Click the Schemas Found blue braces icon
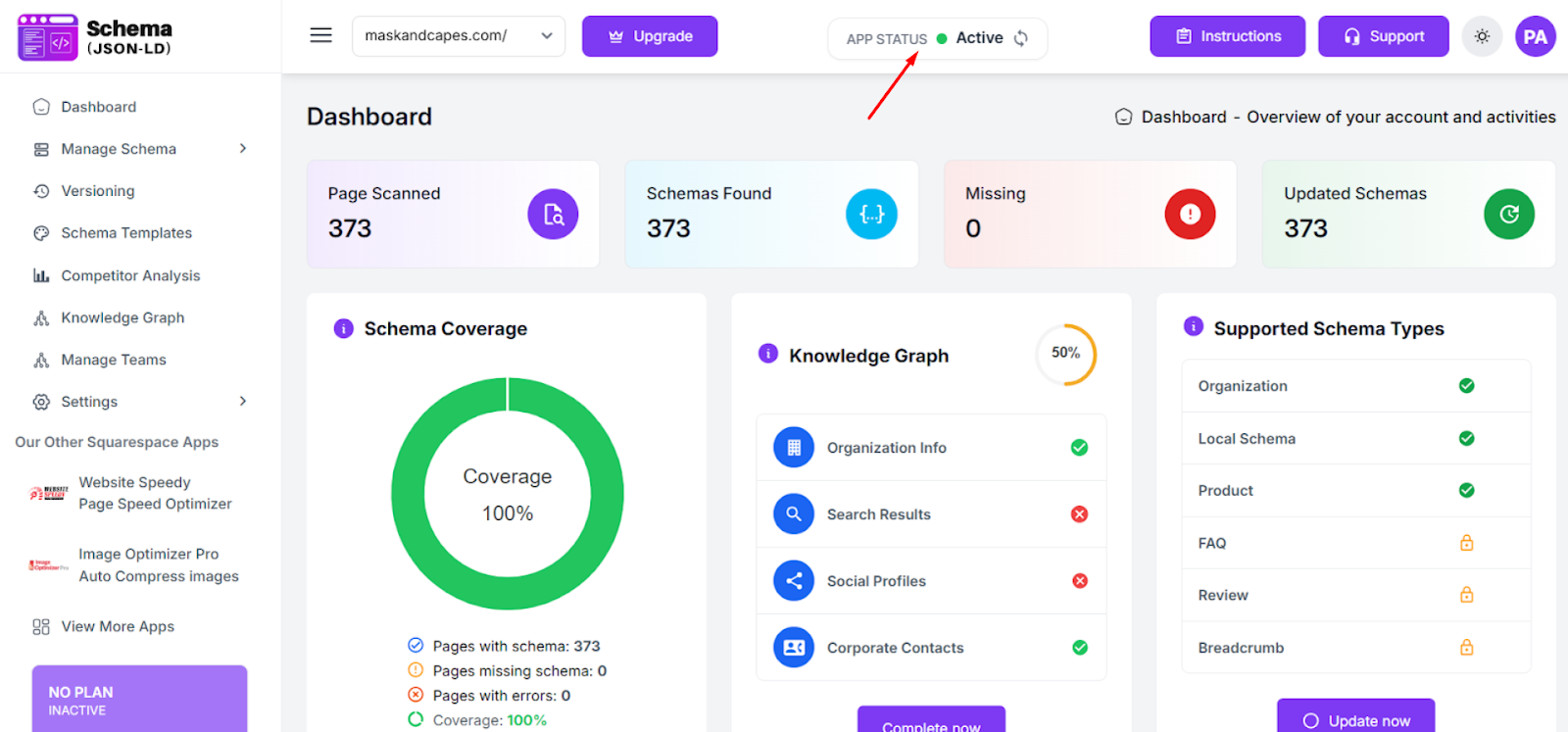 click(x=871, y=215)
